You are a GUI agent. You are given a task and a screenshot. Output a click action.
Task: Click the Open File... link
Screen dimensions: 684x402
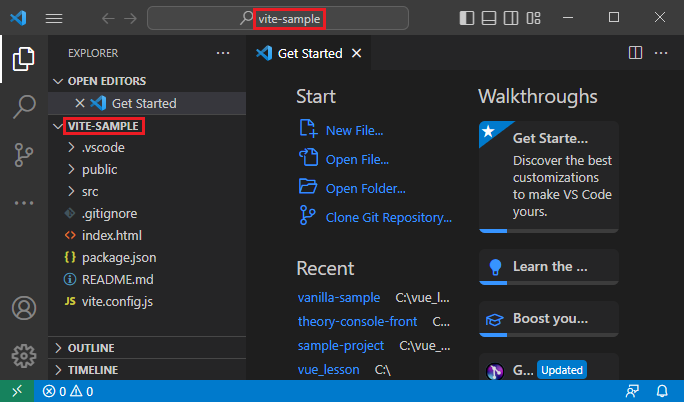pyautogui.click(x=357, y=160)
